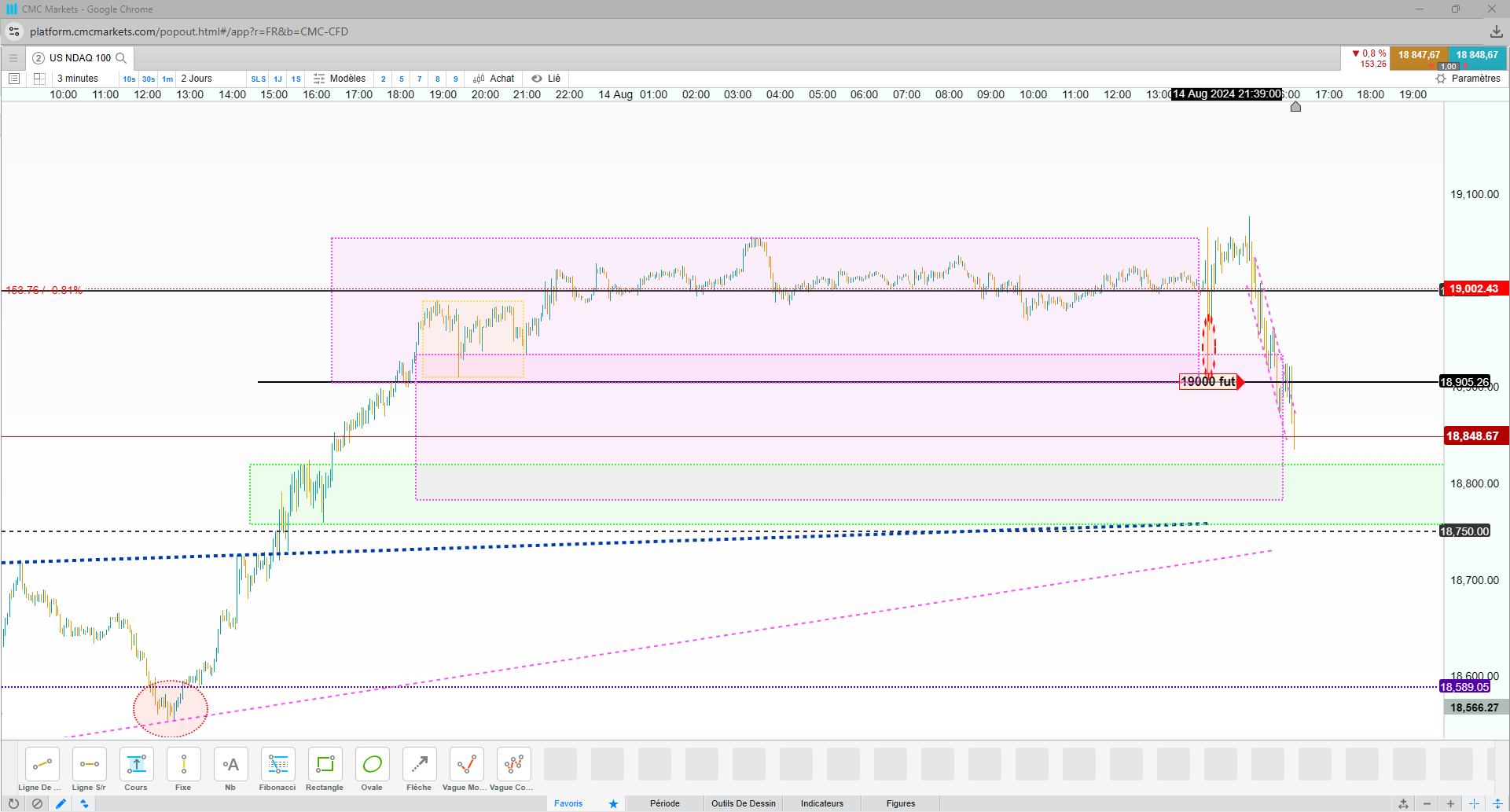
Task: Click the 18,566.27 grey price tag
Action: [x=1477, y=707]
